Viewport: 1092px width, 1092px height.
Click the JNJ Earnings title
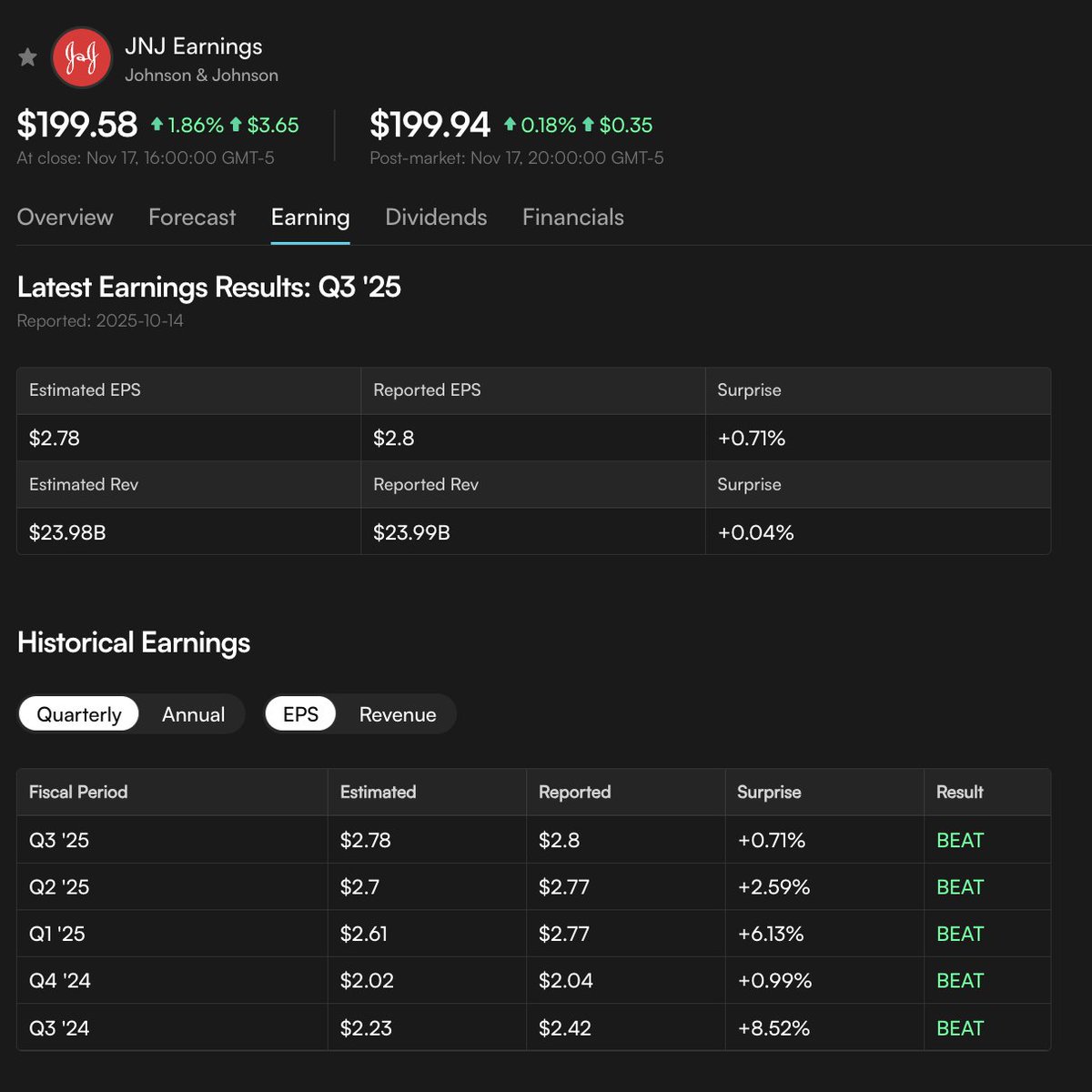pyautogui.click(x=194, y=46)
